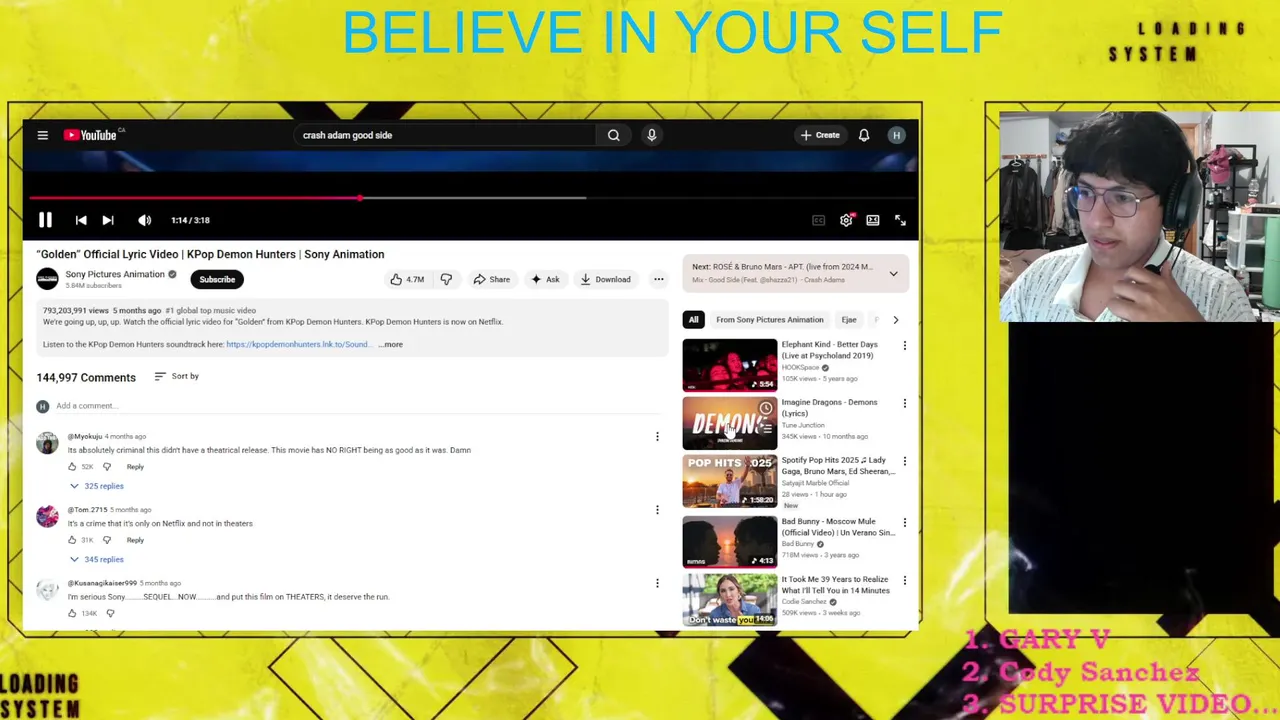The height and width of the screenshot is (720, 1280).
Task: Select the All filter chip
Action: click(693, 320)
